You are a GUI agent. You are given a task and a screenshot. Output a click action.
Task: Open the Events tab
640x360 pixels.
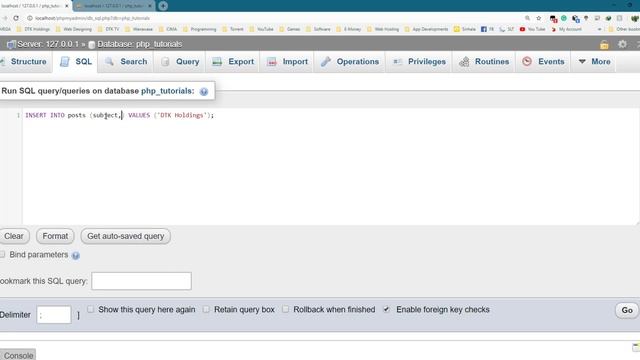coord(543,62)
